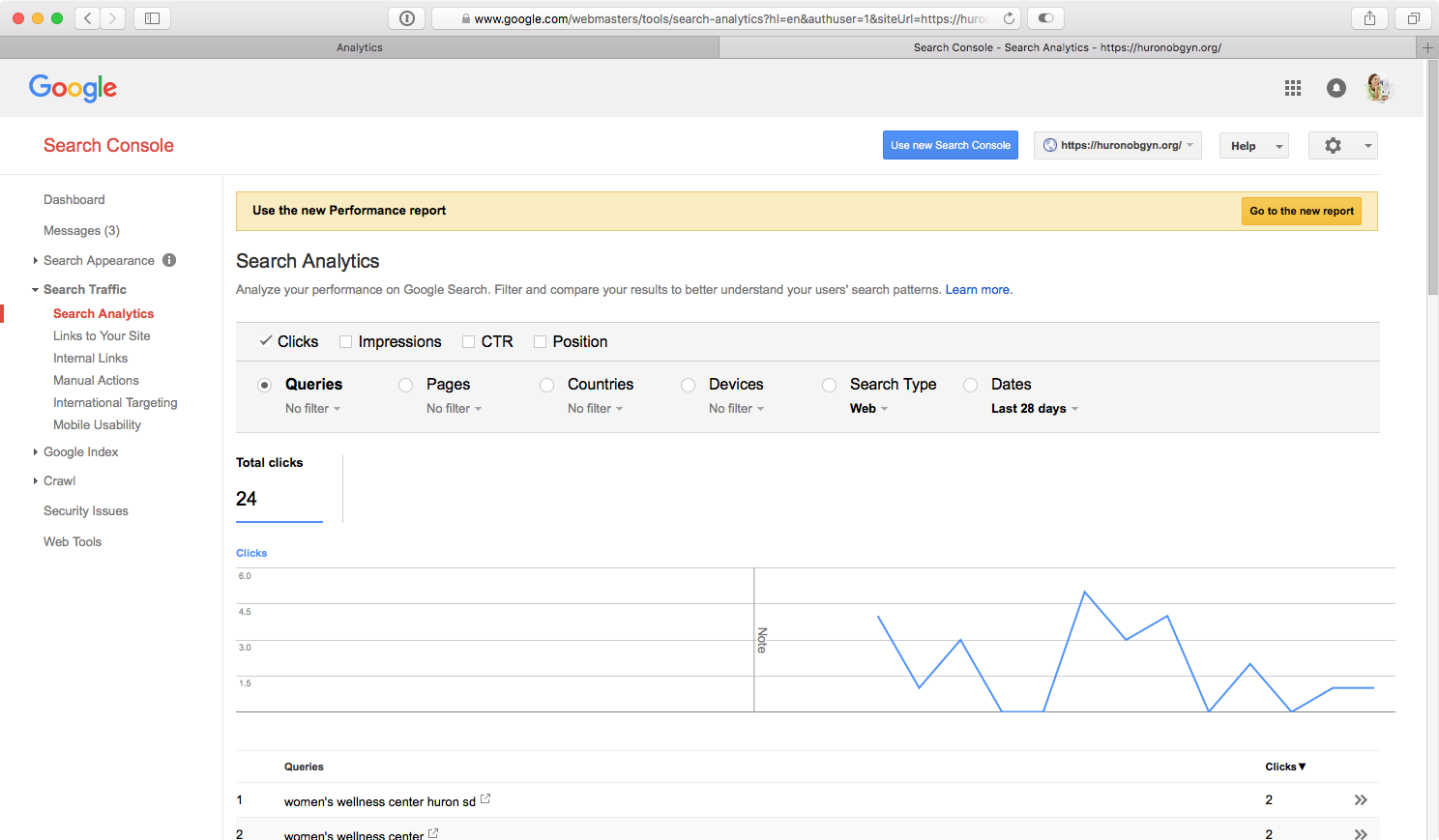Open the huronobgyn.org property selector
1439x840 pixels.
(1117, 146)
